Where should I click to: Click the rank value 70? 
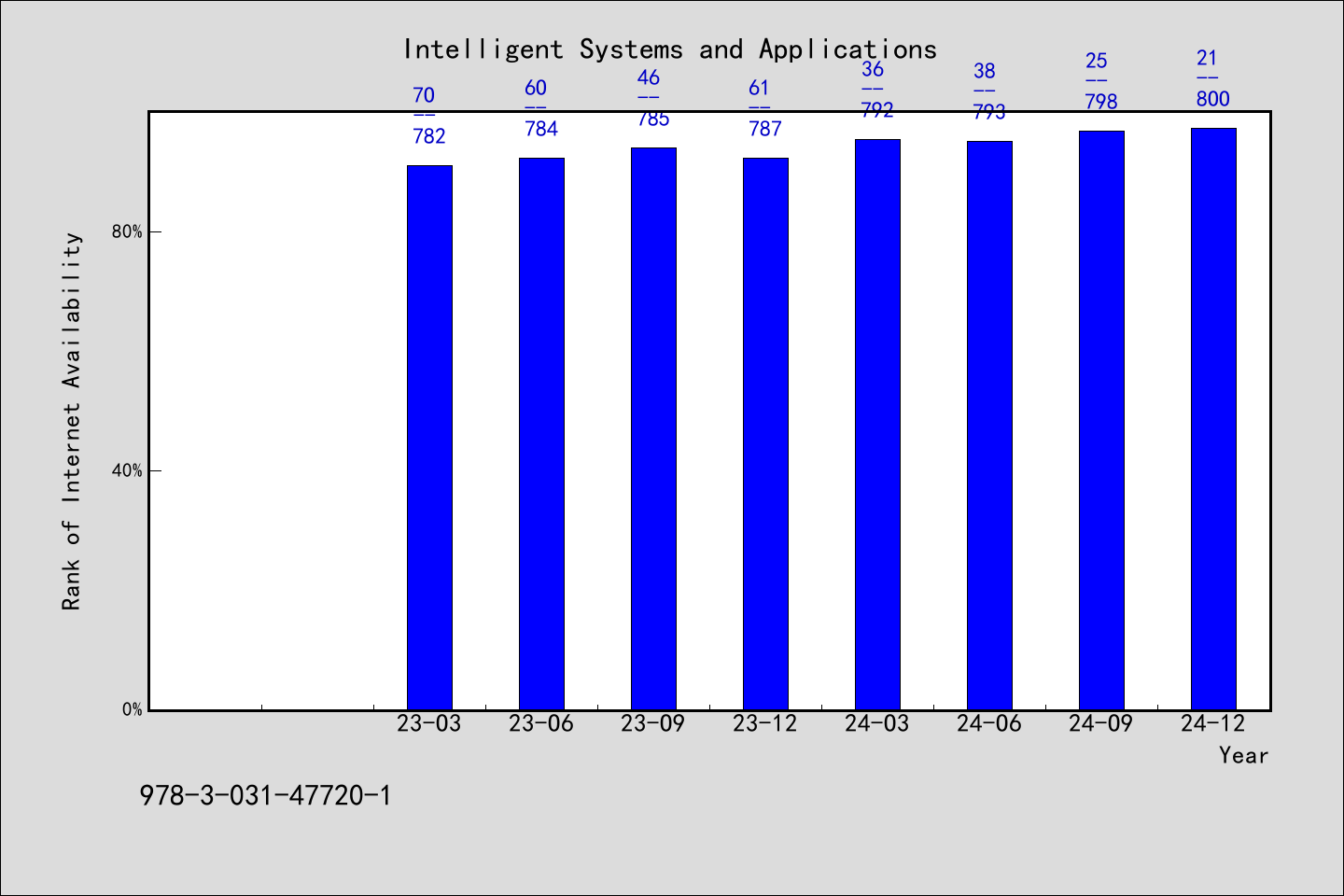coord(424,95)
